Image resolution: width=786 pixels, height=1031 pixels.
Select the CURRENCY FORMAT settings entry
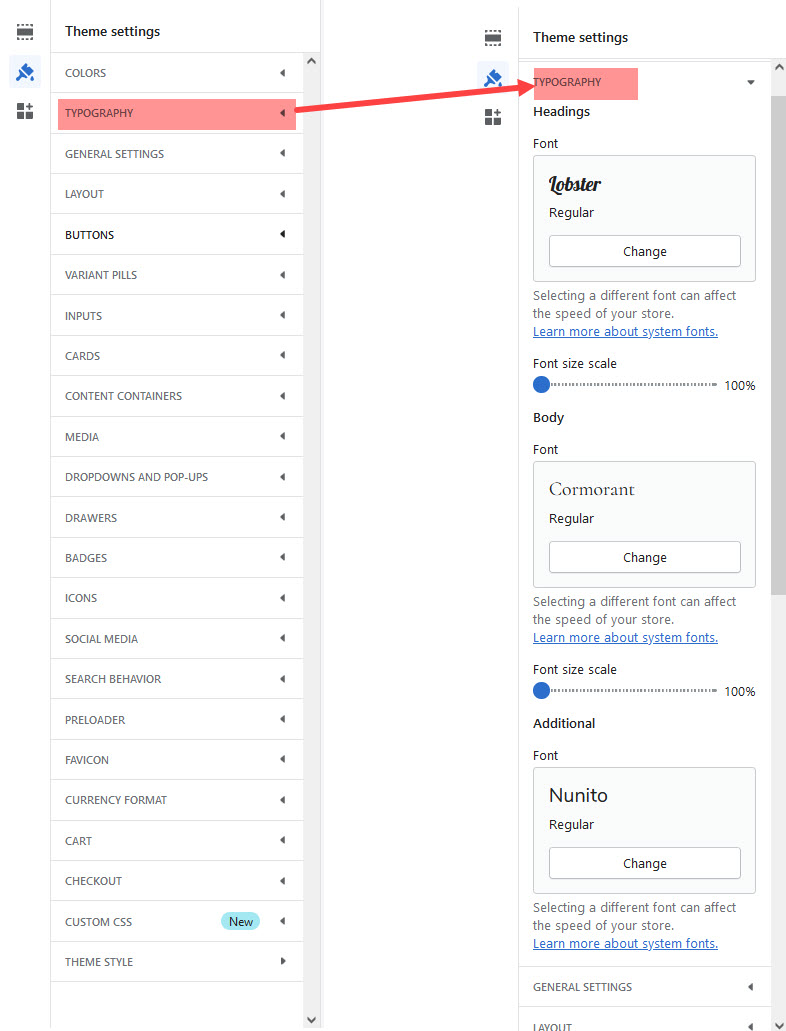(176, 800)
